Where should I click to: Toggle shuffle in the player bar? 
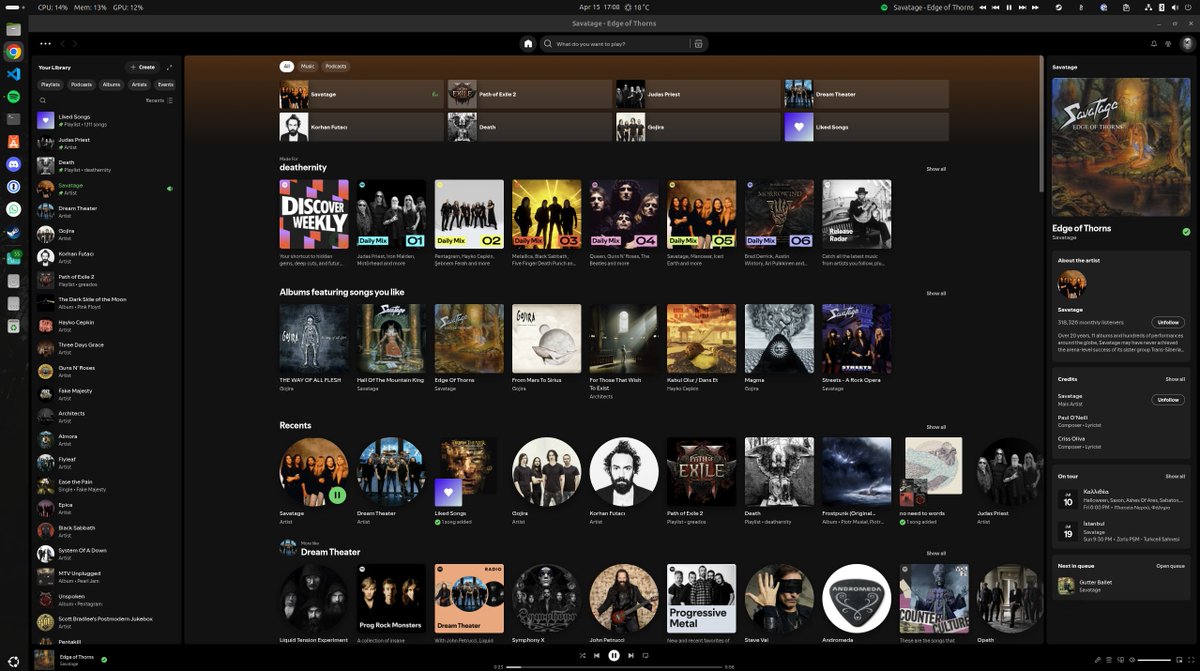pyautogui.click(x=582, y=656)
